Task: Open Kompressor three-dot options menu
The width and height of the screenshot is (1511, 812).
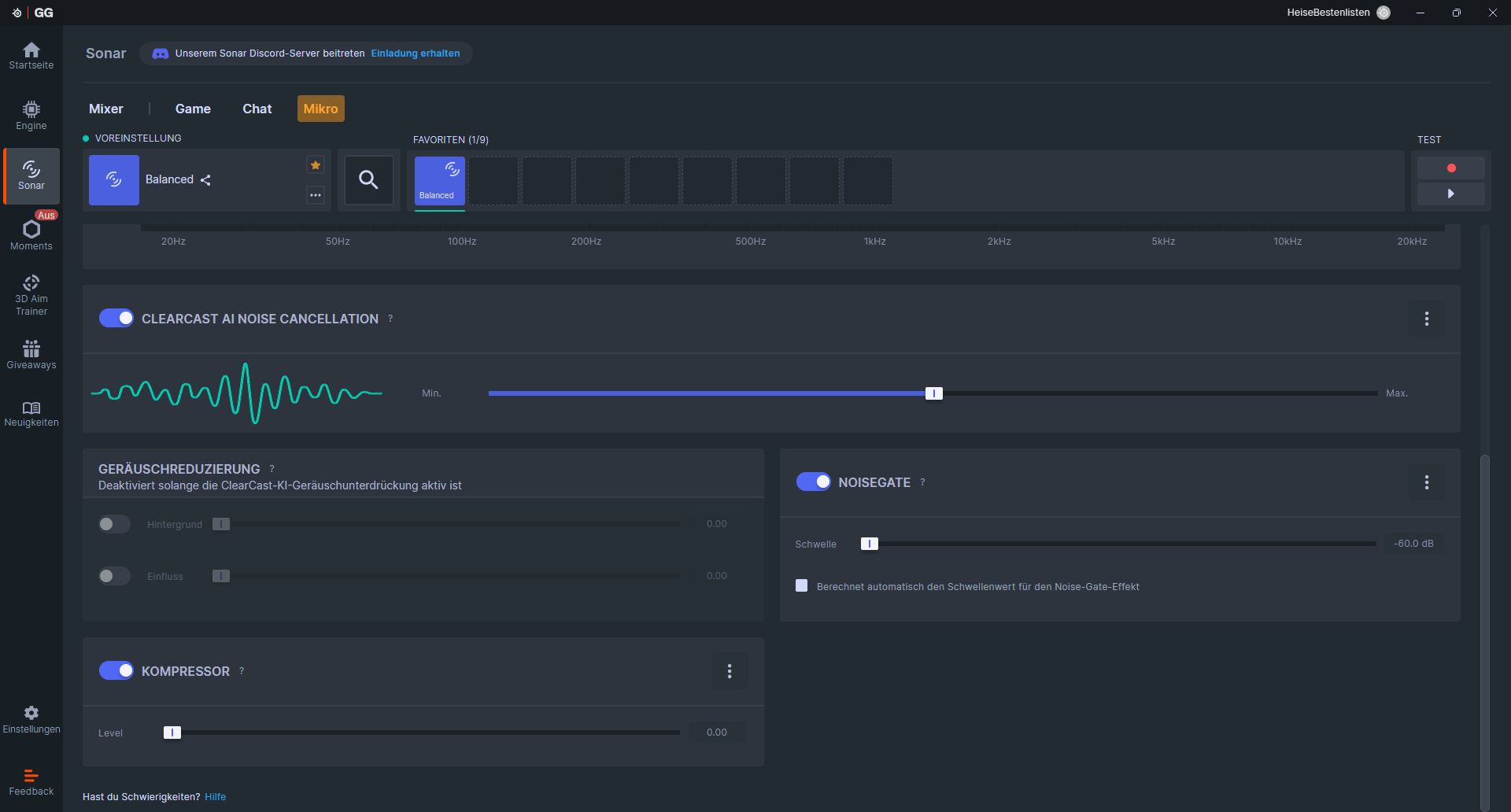Action: tap(730, 671)
